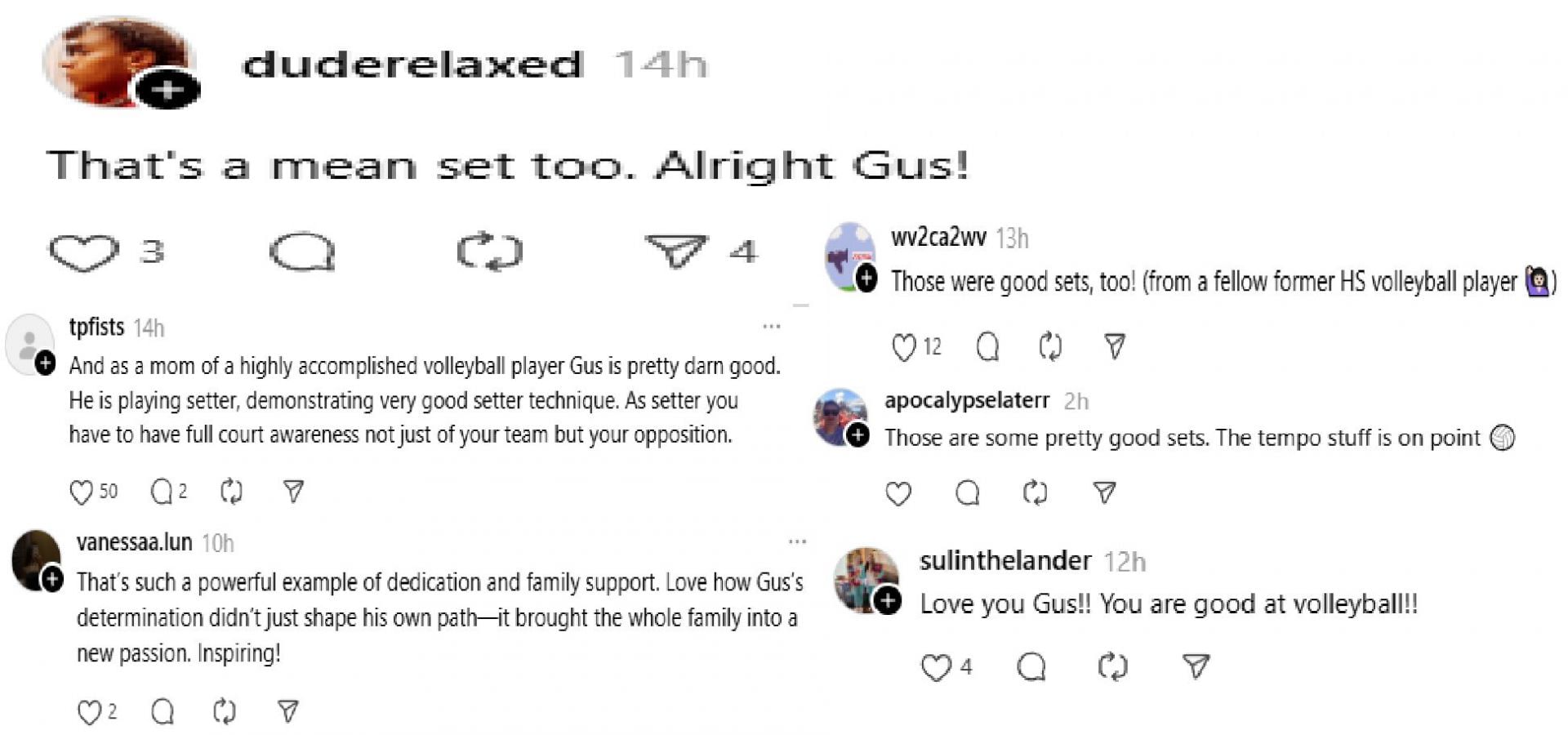Repost duderelaxed's mean set comment

coord(488,252)
